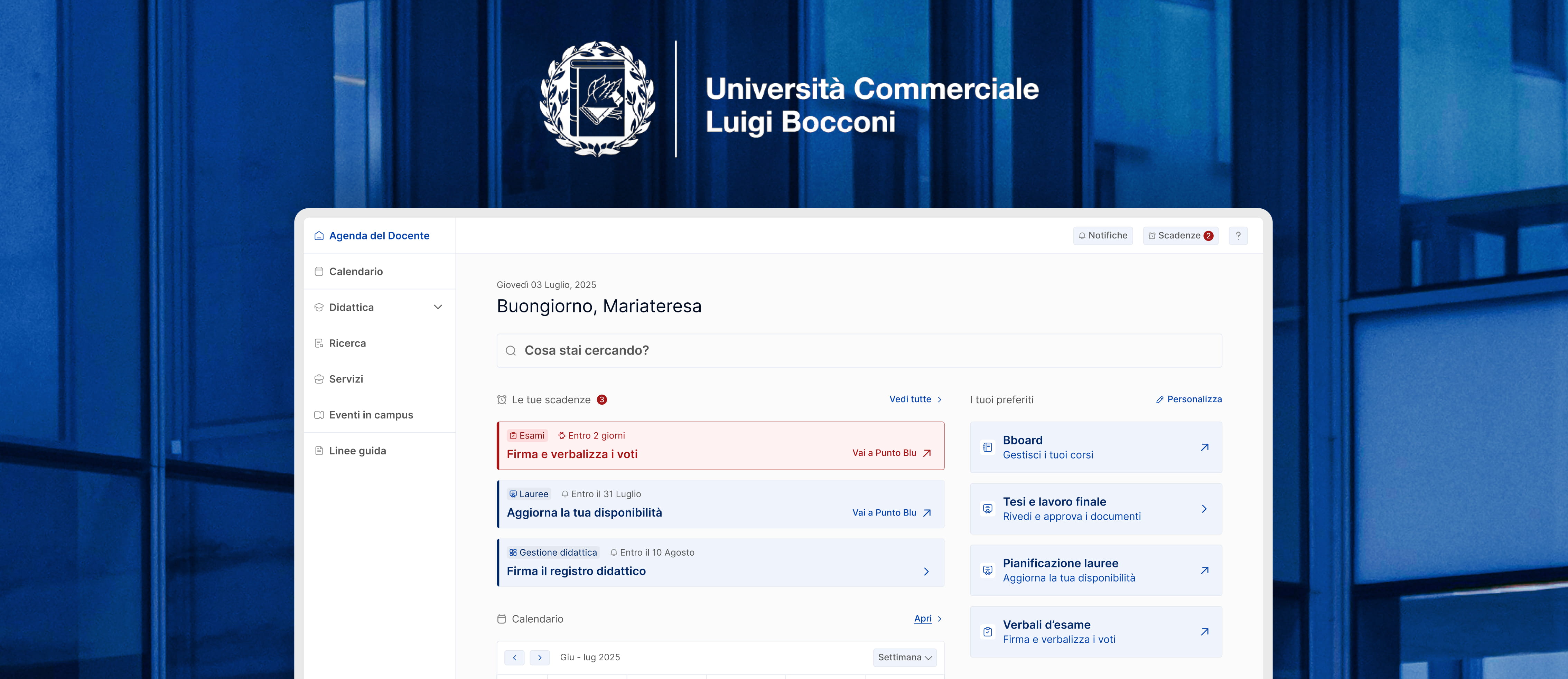The image size is (1568, 679).
Task: Click the Bboard card book icon
Action: pos(988,447)
